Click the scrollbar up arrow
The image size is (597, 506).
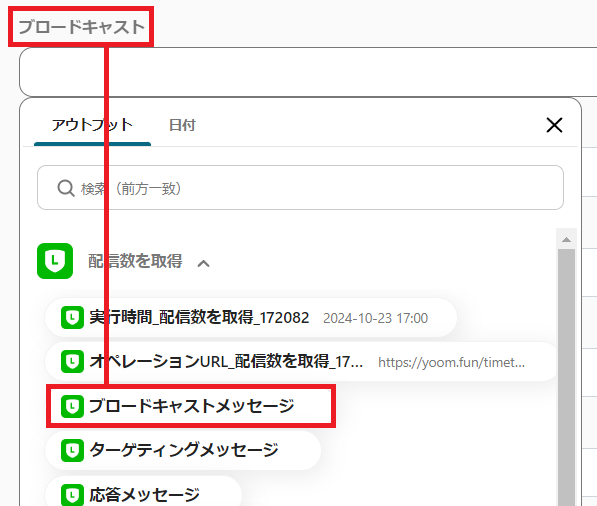click(567, 239)
